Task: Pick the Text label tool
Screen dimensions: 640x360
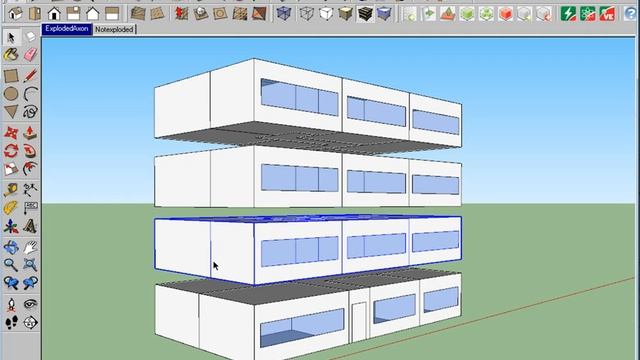Action: point(30,207)
